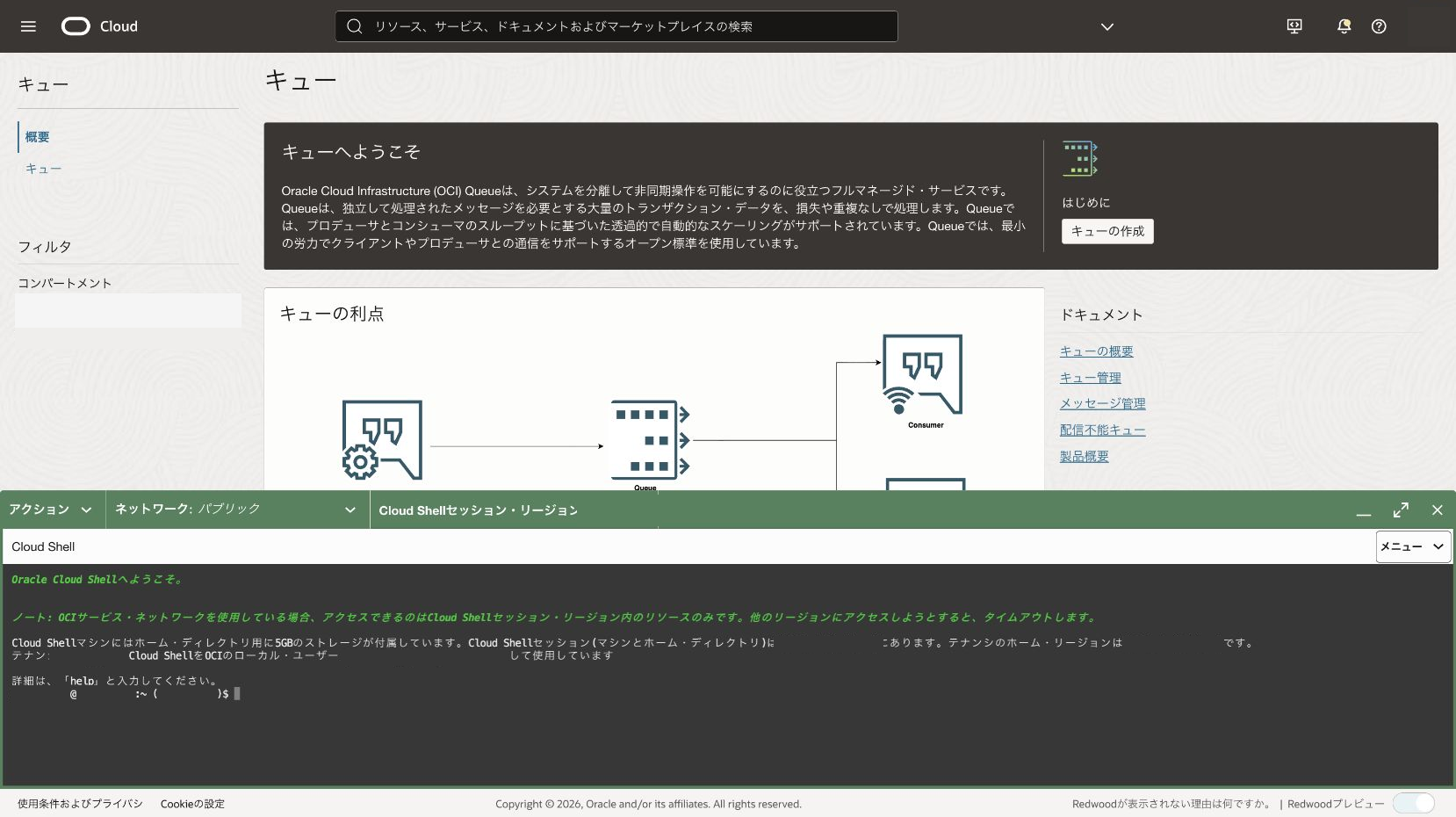
Task: Click the Consumer icon in the diagram
Action: click(x=922, y=374)
